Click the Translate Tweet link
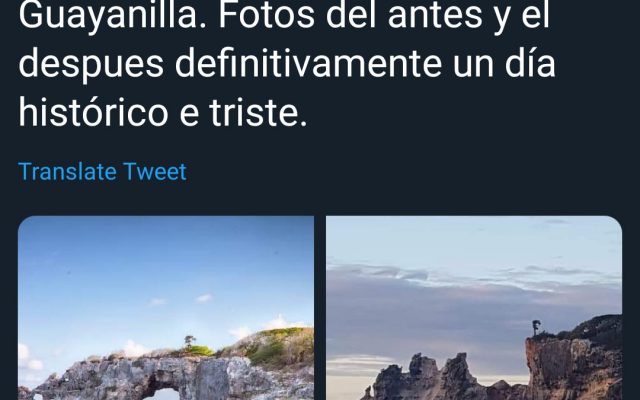Image resolution: width=640 pixels, height=400 pixels. tap(102, 171)
